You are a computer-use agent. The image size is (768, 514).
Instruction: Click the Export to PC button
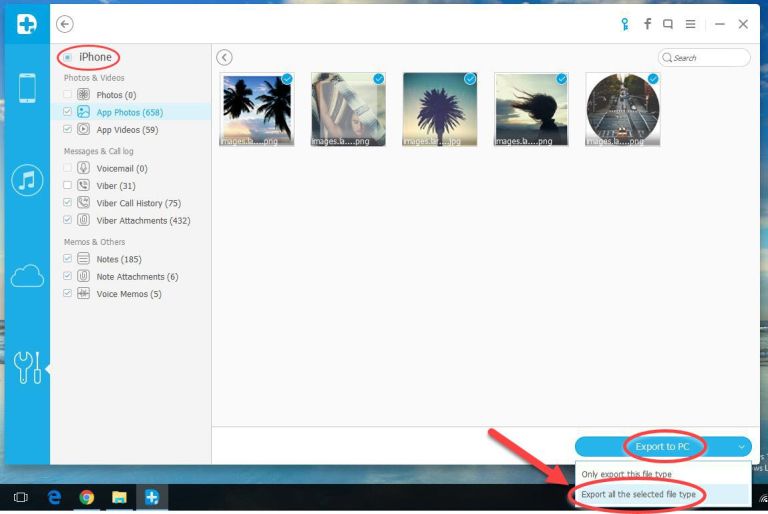tap(662, 447)
